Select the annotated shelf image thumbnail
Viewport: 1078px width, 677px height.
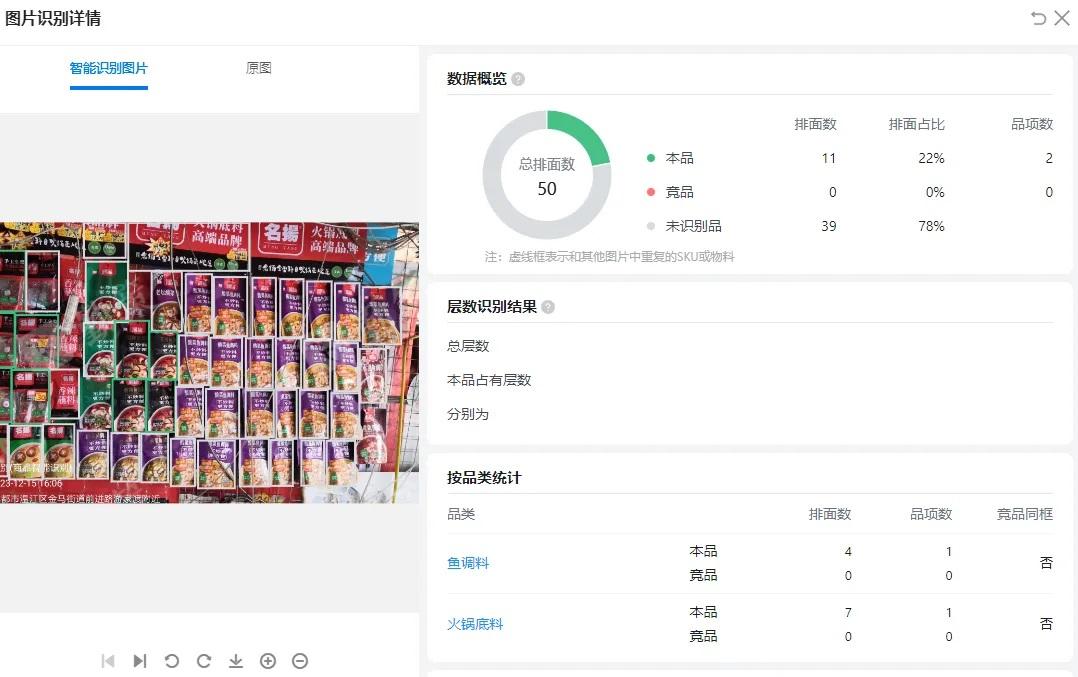point(210,360)
